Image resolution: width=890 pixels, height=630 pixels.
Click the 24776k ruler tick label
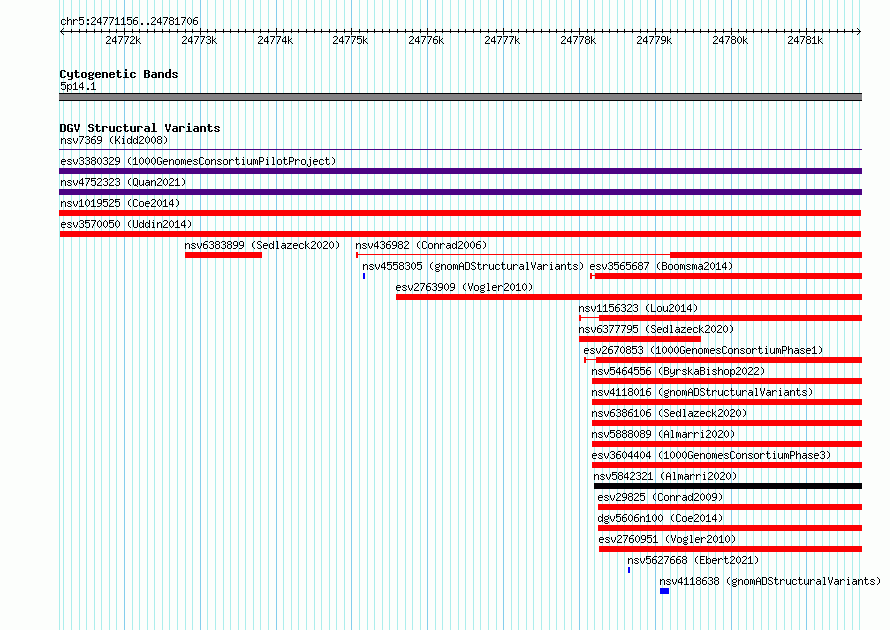click(426, 40)
